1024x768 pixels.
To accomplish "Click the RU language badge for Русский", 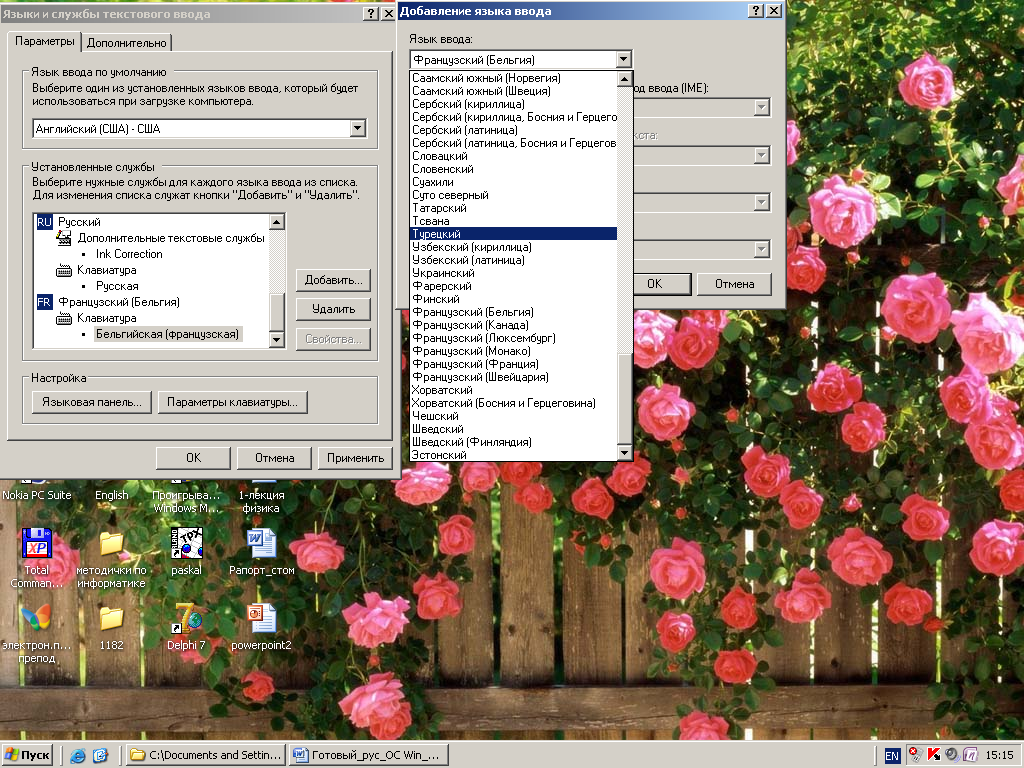I will pos(44,222).
